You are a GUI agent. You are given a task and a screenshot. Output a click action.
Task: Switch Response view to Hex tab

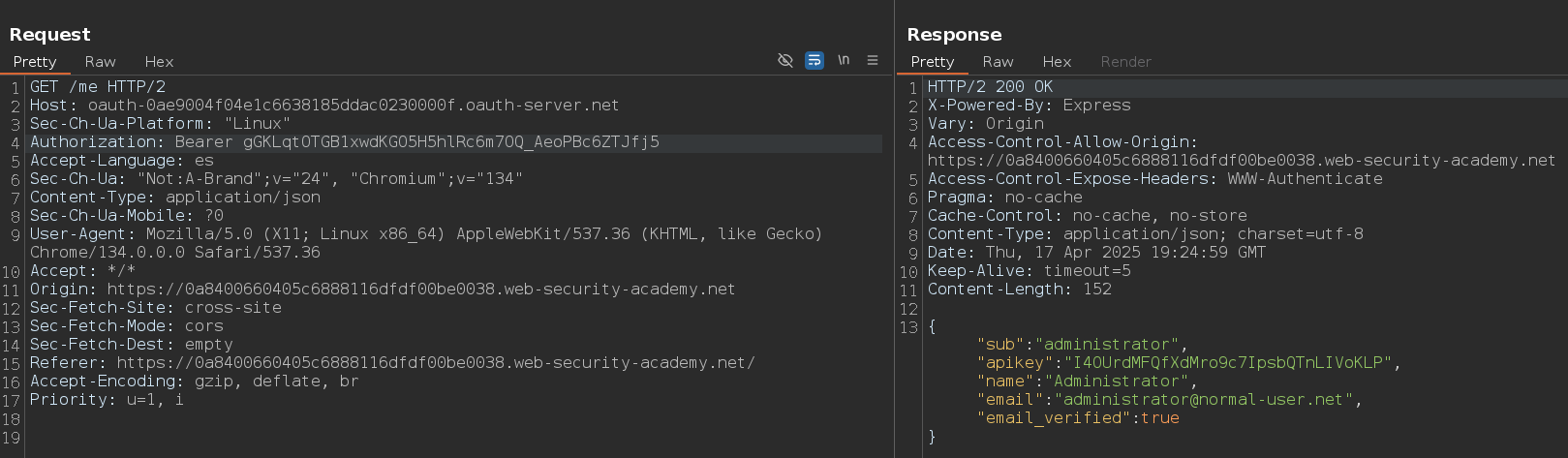(x=1057, y=62)
